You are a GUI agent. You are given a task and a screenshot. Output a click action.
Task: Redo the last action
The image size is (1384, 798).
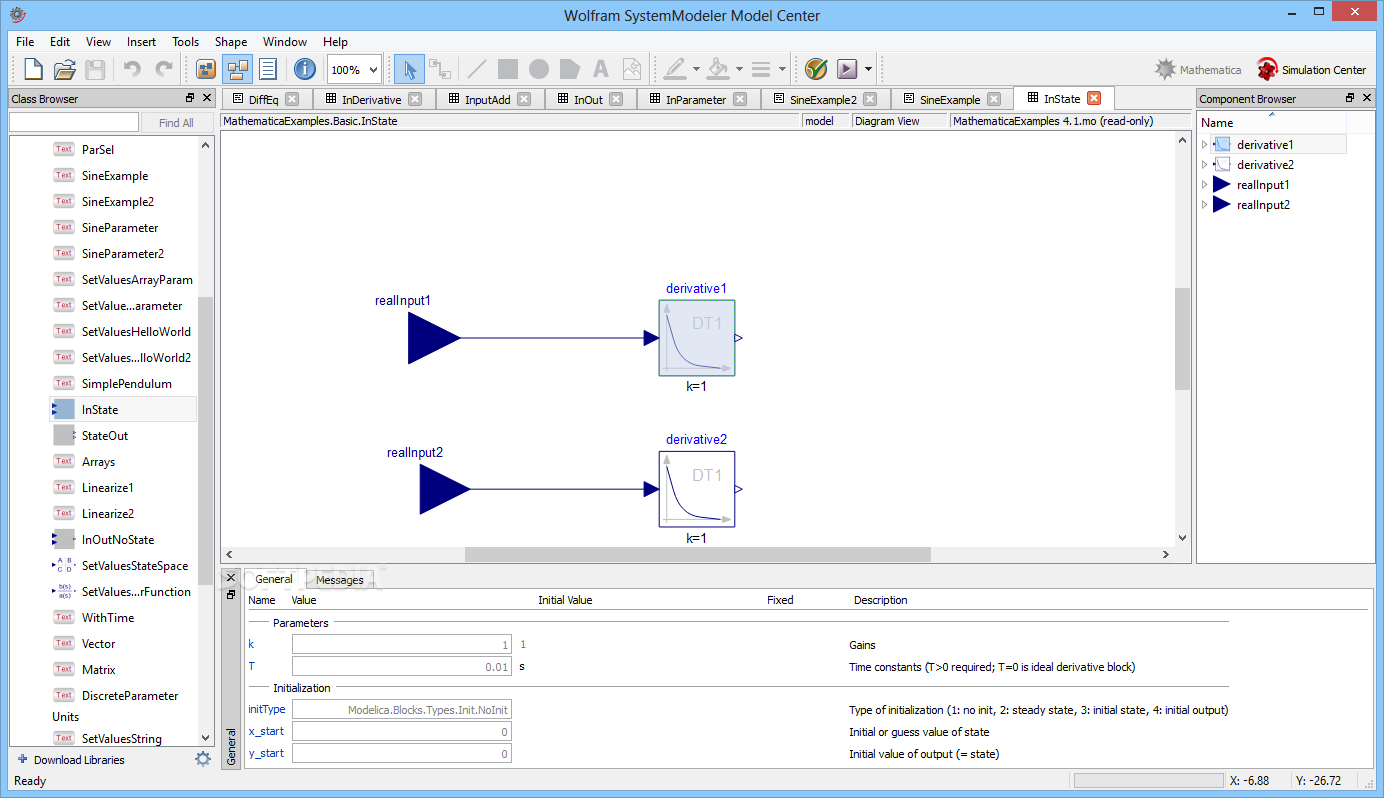163,69
